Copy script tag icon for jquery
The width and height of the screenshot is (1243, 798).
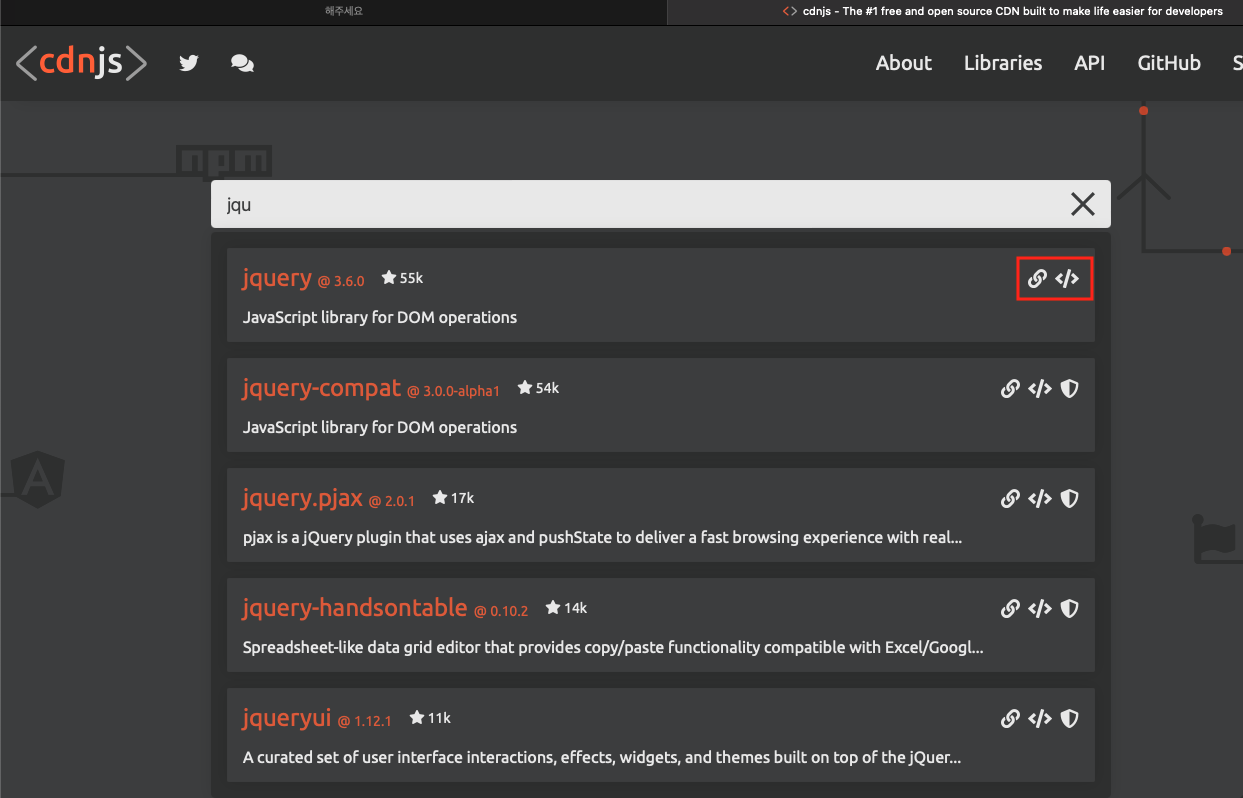[1067, 279]
